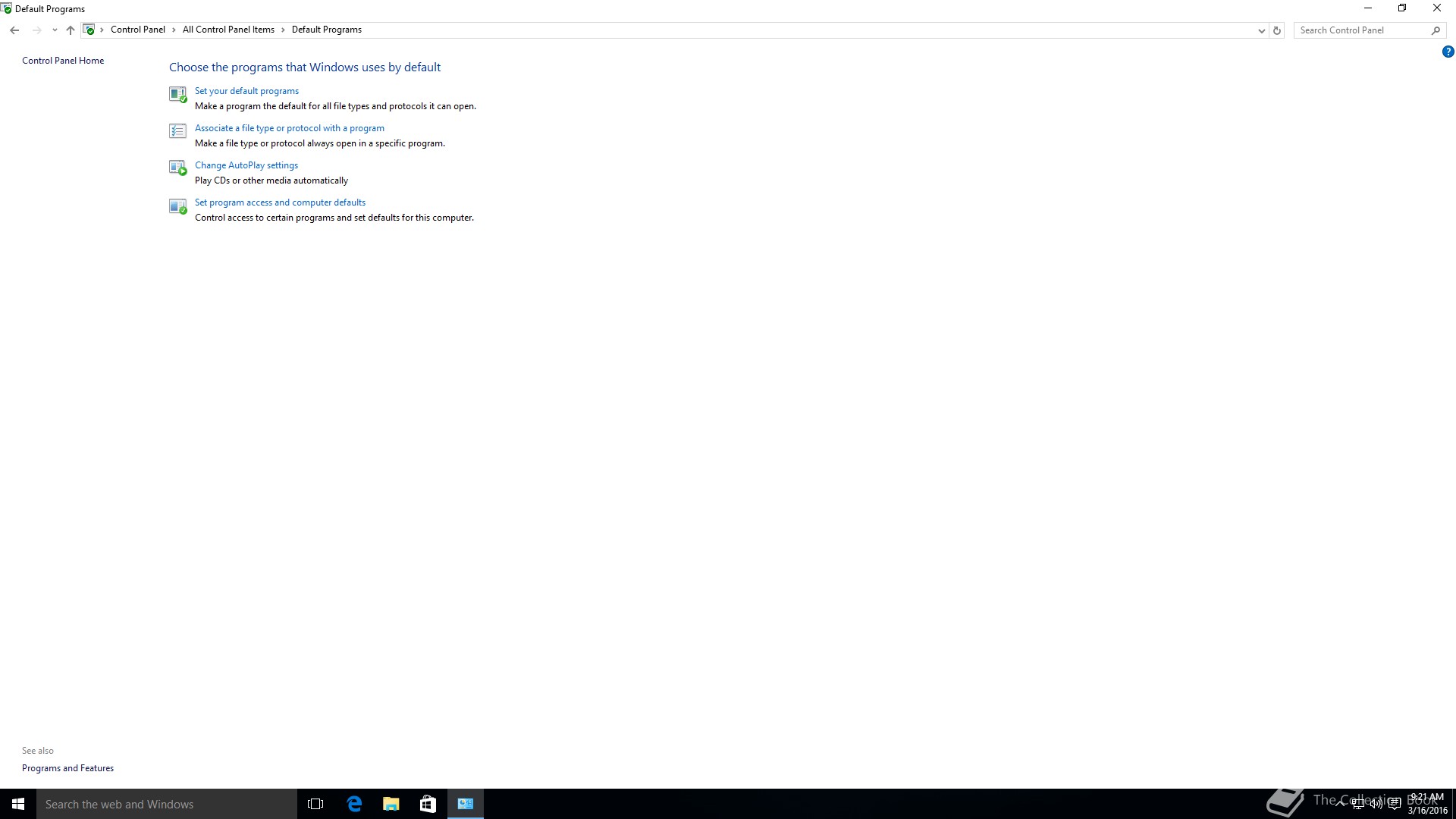Open Task View on the taskbar

click(315, 804)
